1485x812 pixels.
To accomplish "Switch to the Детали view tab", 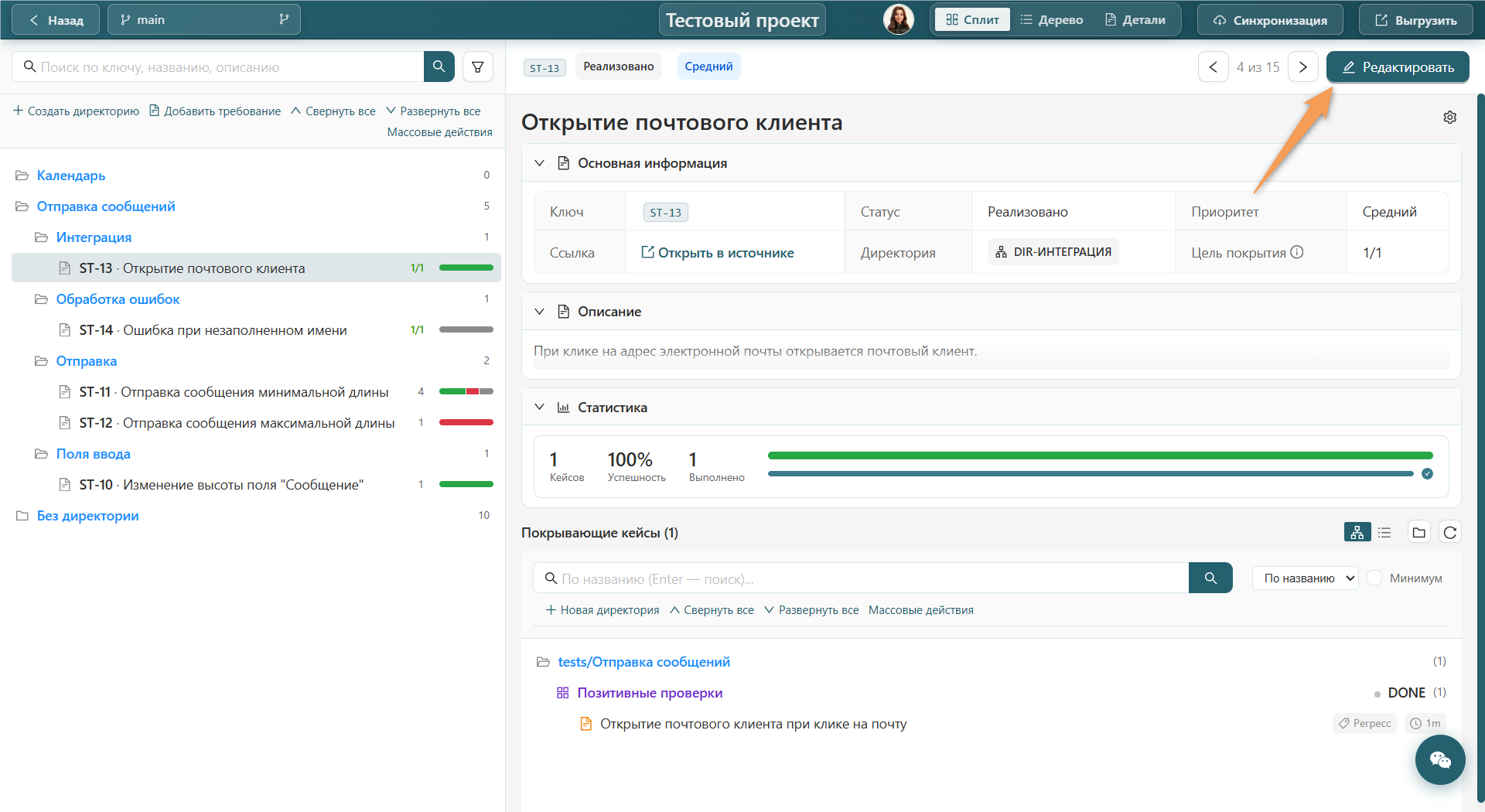I will coord(1135,19).
